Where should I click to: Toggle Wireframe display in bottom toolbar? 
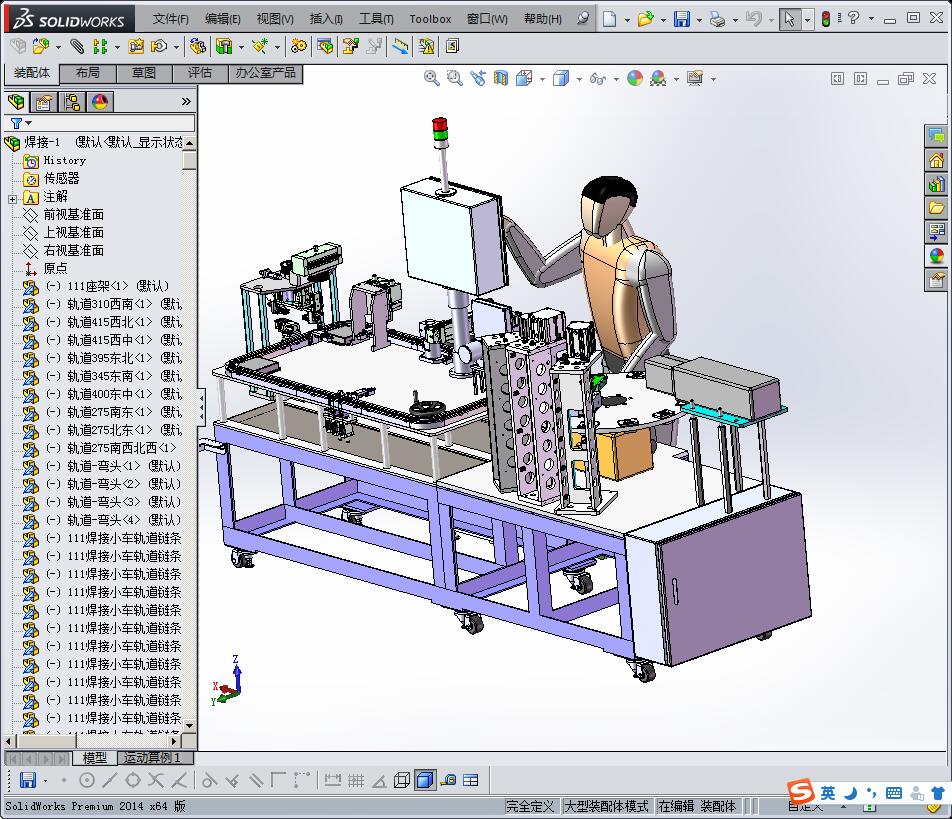[401, 780]
